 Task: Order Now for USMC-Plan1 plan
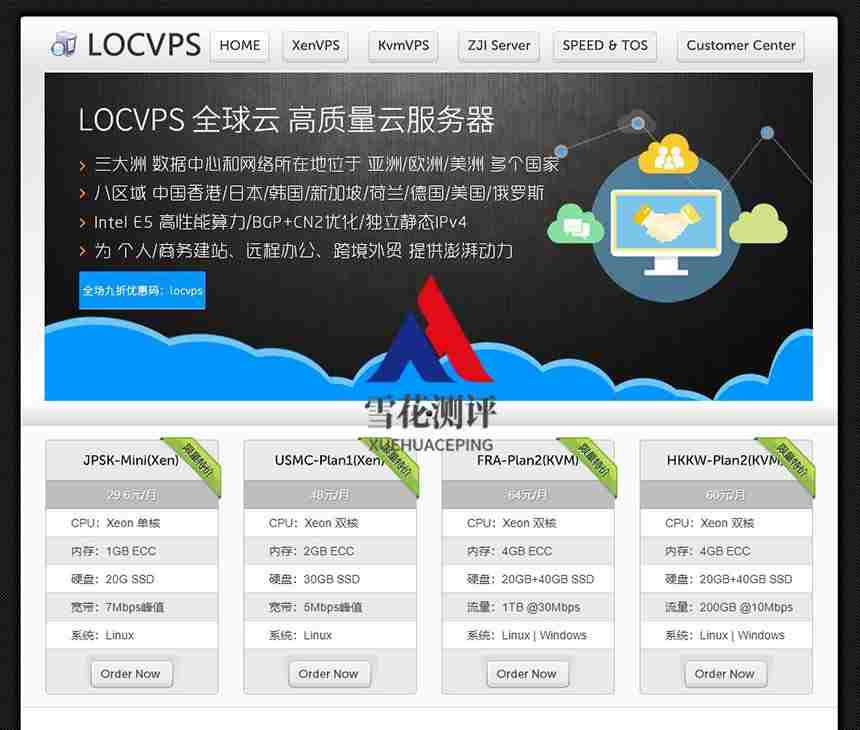pos(329,674)
